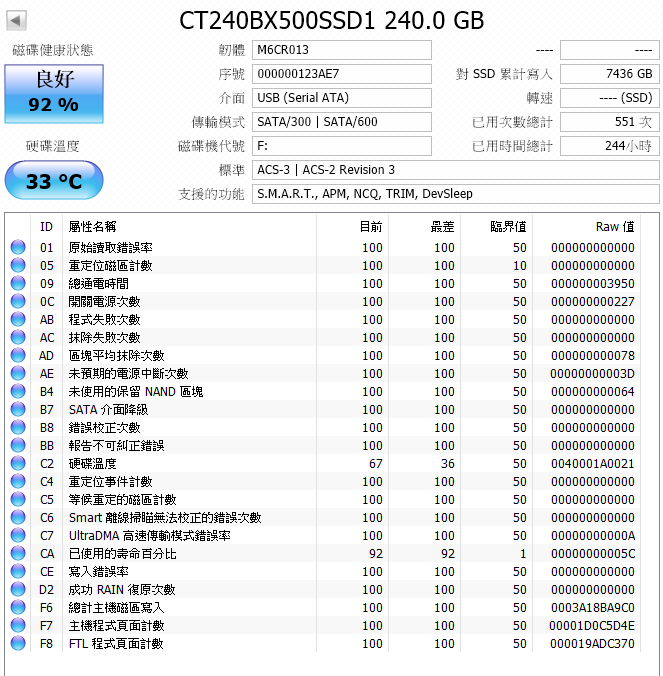Click raw value 00000000003D
The height and width of the screenshot is (676, 663).
[593, 374]
